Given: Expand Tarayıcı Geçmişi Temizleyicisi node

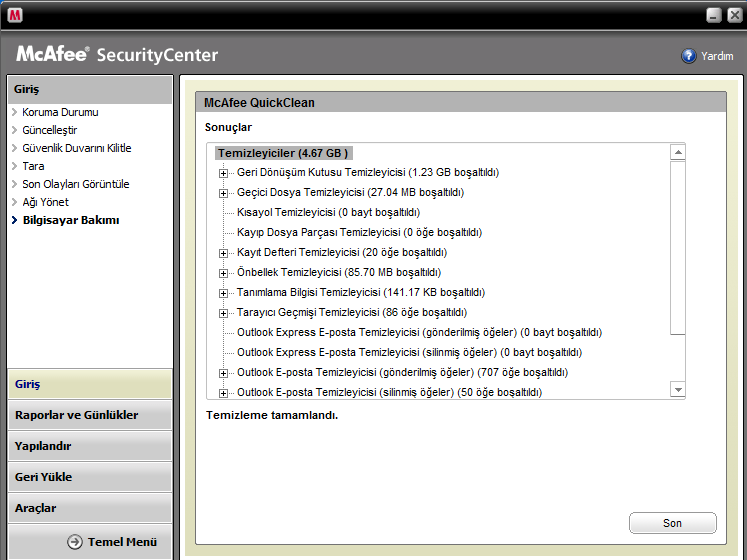Looking at the screenshot, I should click(x=223, y=313).
